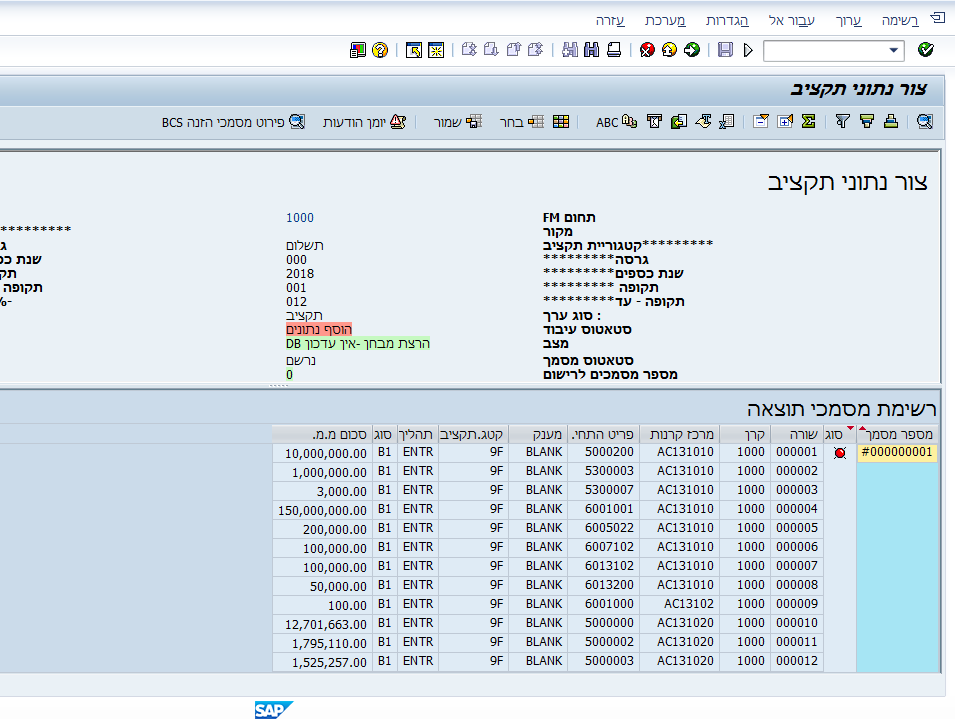
Task: Click the Local File export icon
Action: coord(678,122)
